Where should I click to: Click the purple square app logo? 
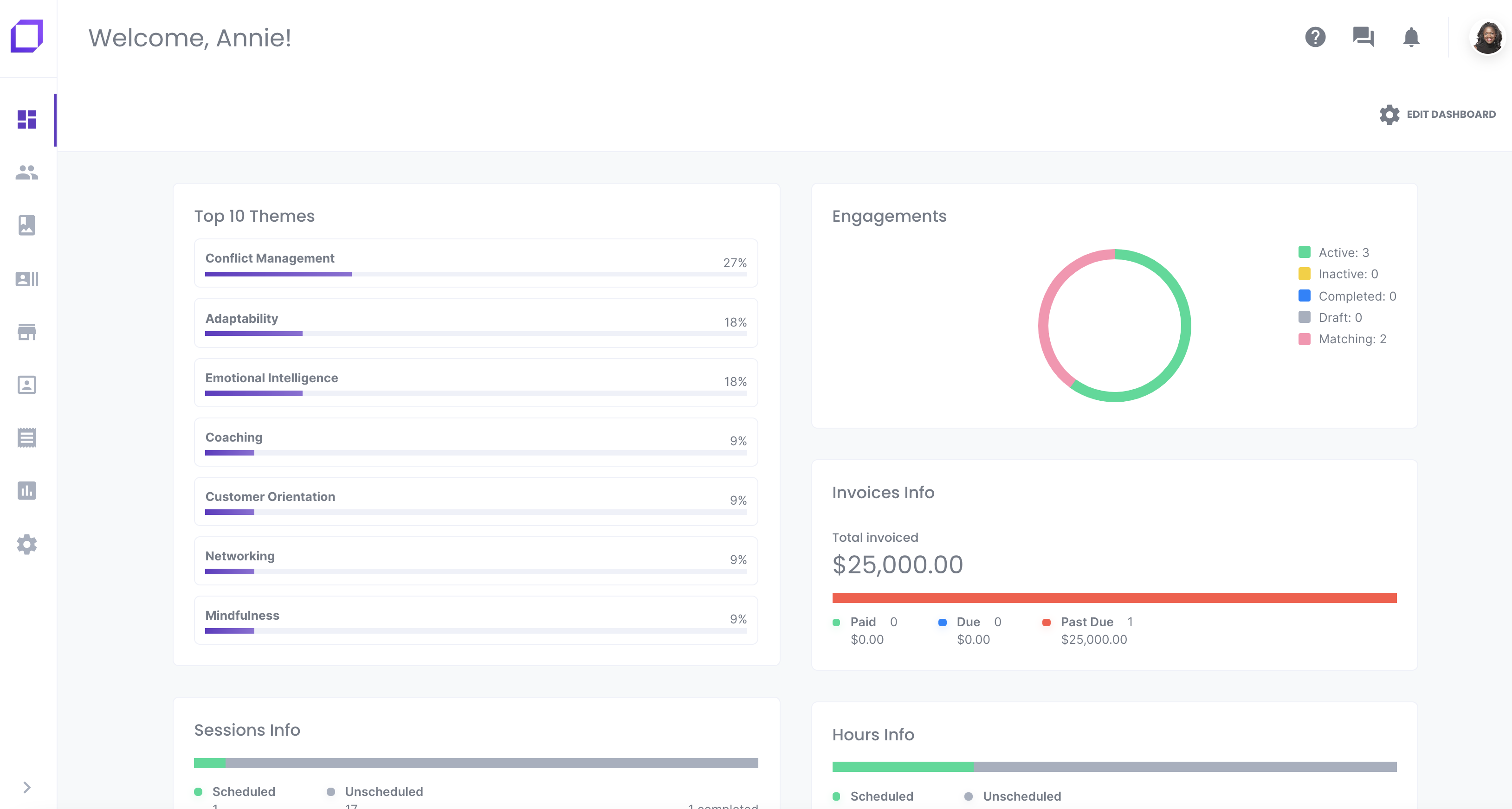(27, 36)
